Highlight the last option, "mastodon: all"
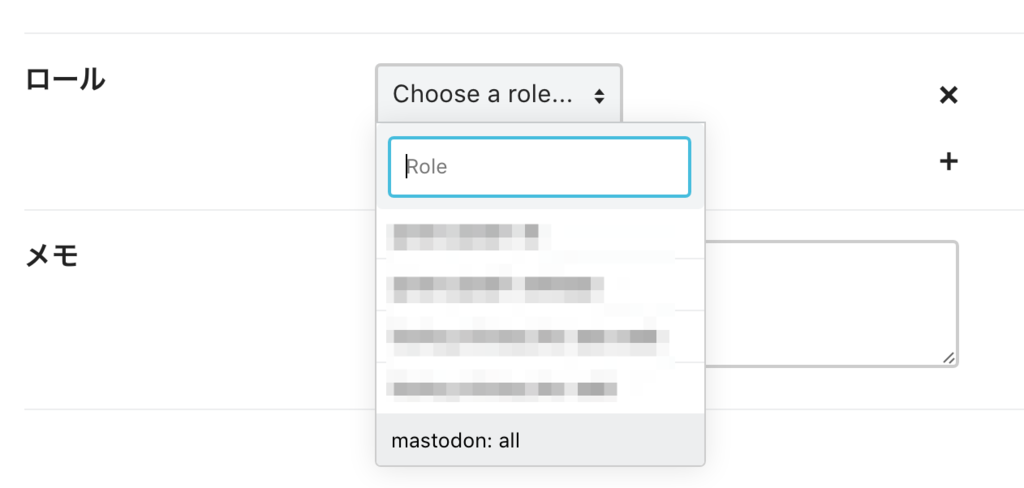 pyautogui.click(x=456, y=440)
